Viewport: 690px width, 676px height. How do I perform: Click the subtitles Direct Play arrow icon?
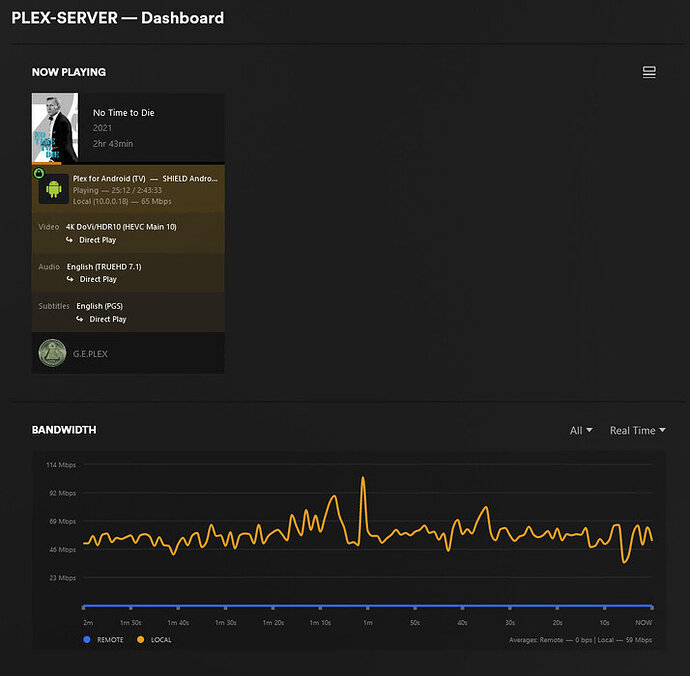coord(80,319)
